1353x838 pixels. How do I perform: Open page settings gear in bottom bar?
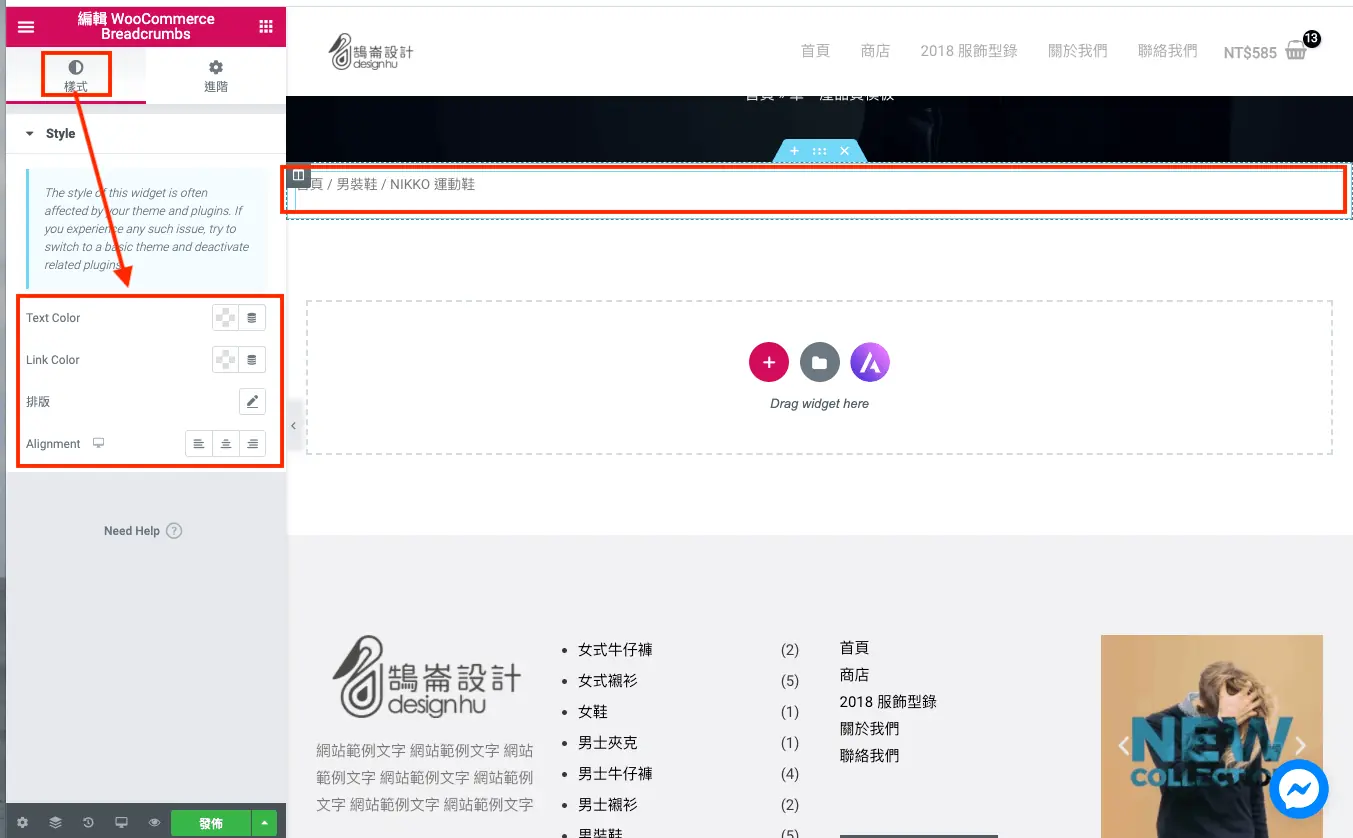[23, 823]
